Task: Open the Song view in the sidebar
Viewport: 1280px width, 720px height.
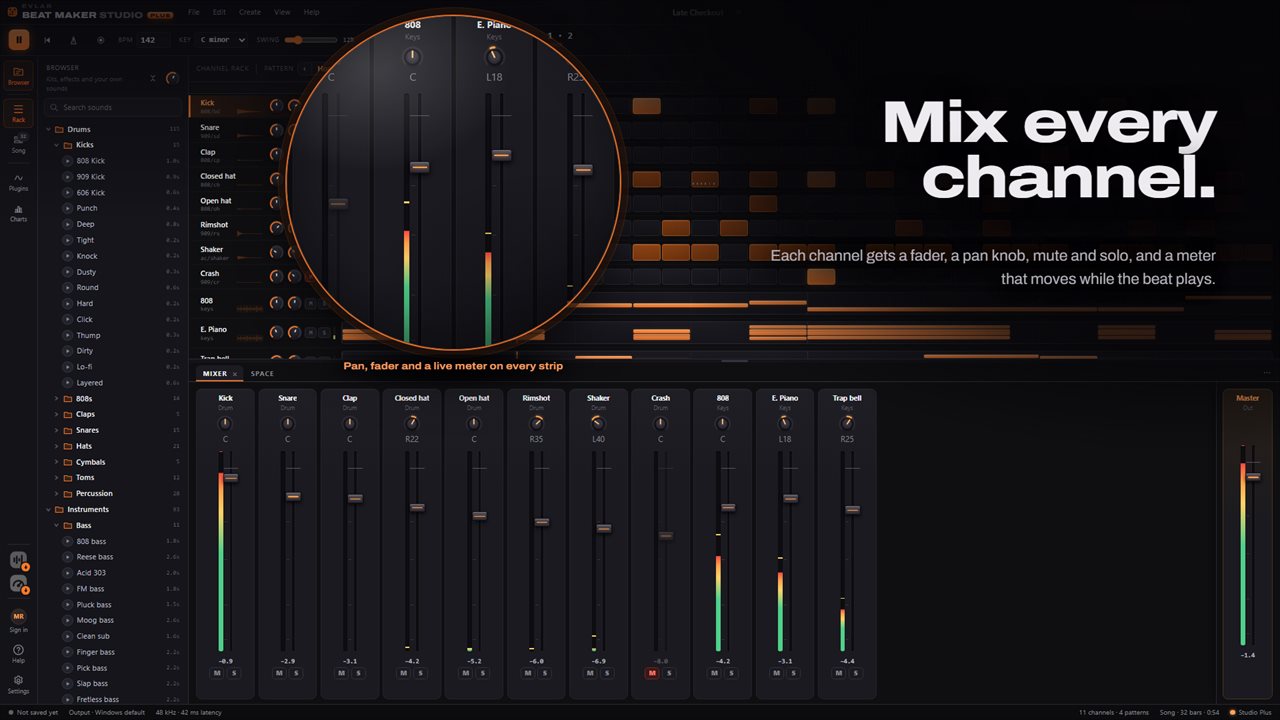Action: coord(18,144)
